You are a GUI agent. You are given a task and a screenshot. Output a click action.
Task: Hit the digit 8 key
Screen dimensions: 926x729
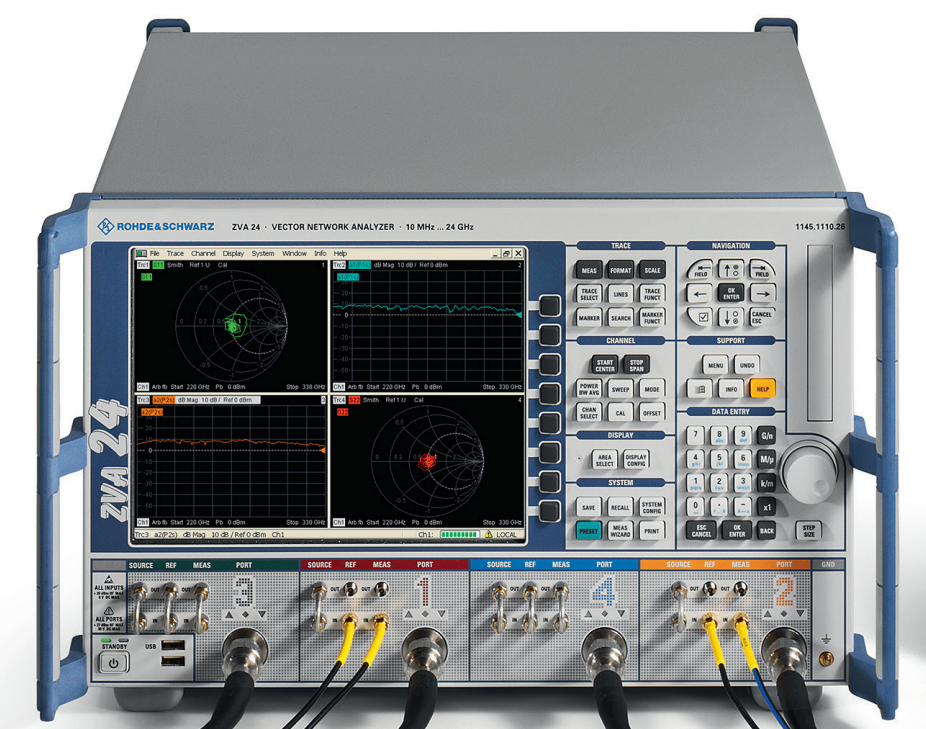click(x=719, y=436)
